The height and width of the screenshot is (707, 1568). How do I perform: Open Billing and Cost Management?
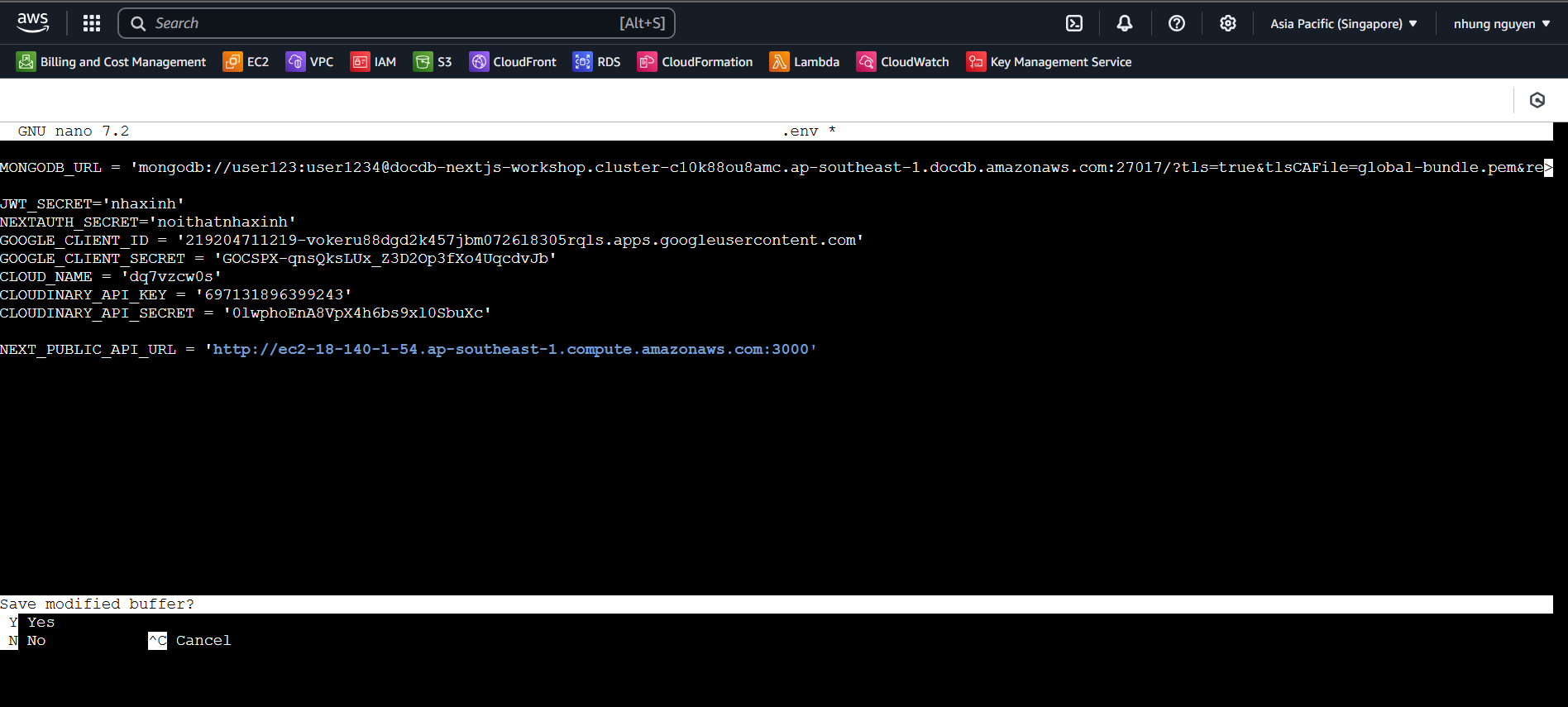click(112, 62)
